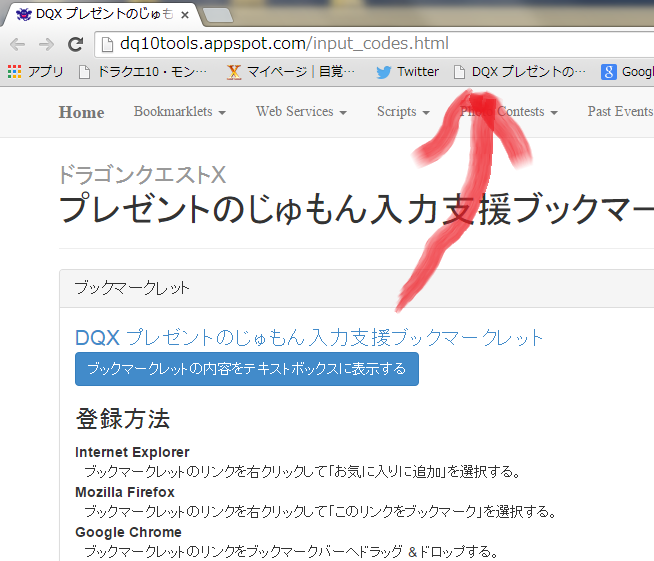Open the ドラクエ10・モン bookmark
The width and height of the screenshot is (654, 561).
(143, 72)
